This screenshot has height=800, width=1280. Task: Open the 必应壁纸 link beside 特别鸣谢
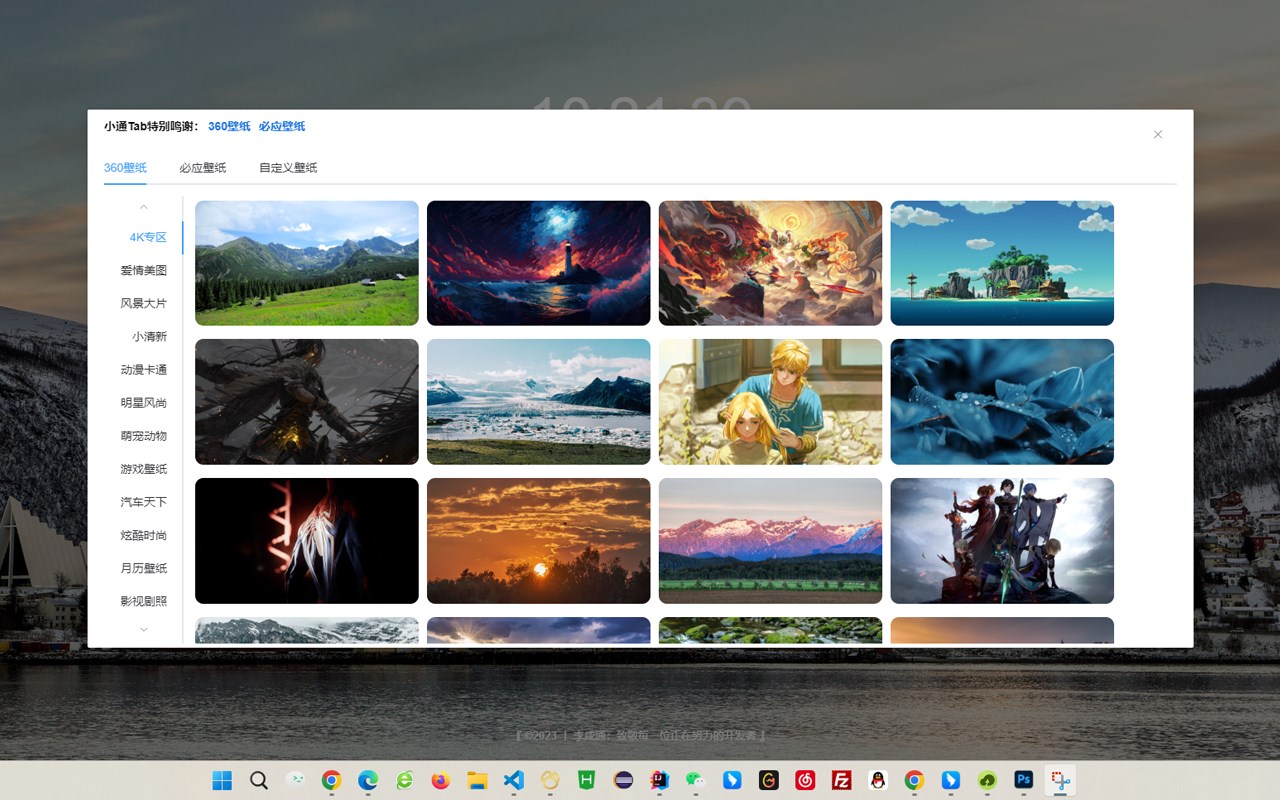[282, 127]
